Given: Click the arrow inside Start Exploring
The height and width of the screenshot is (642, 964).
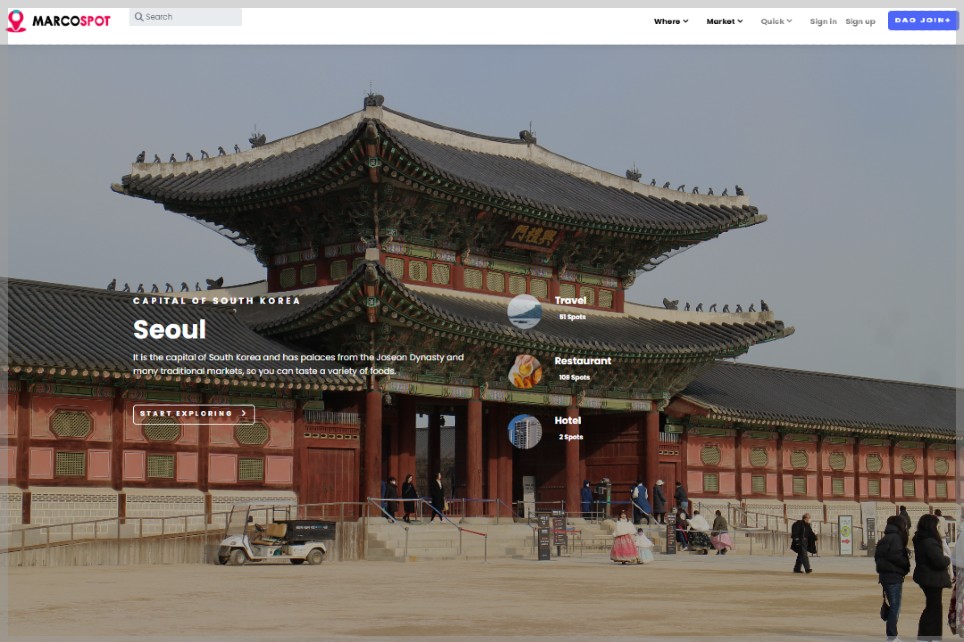Looking at the screenshot, I should coord(244,414).
